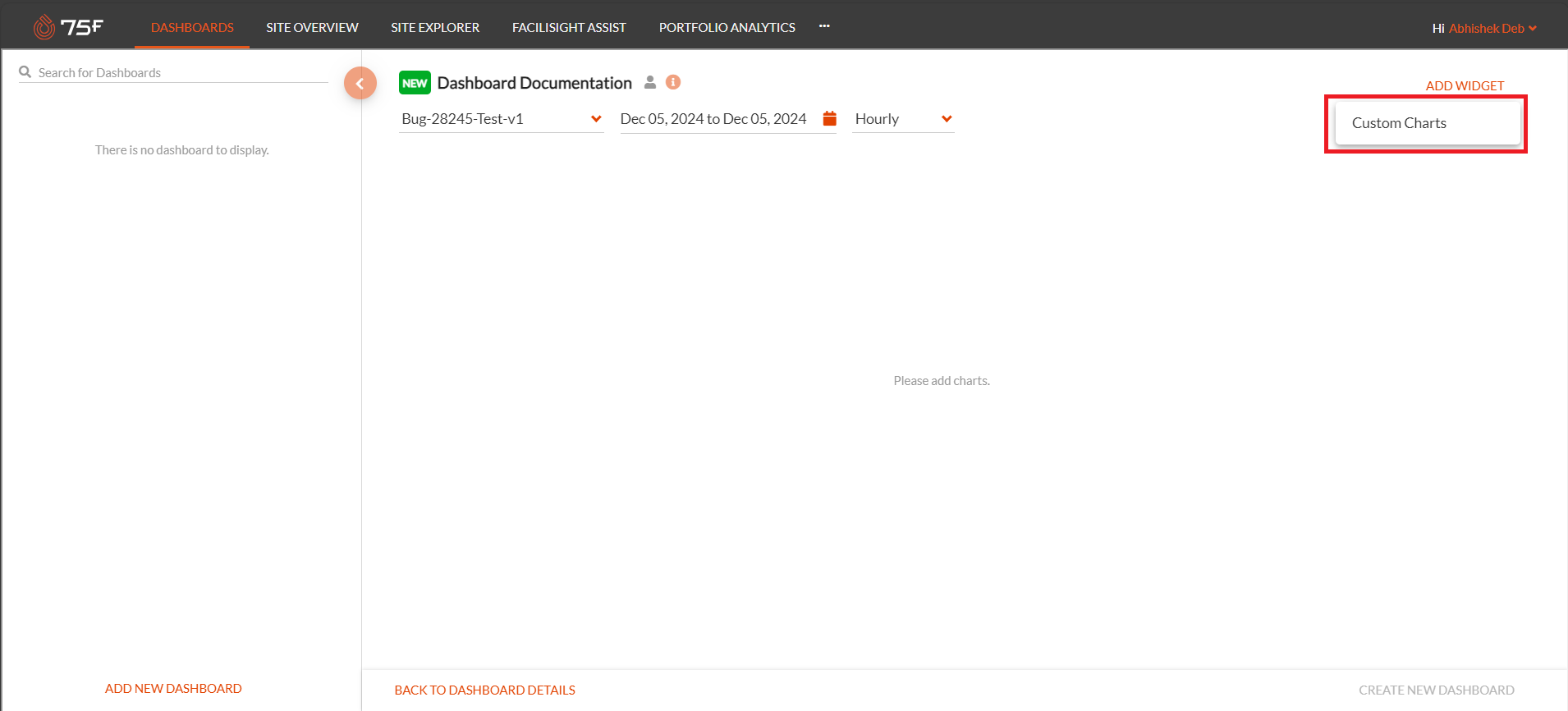Image resolution: width=1568 pixels, height=711 pixels.
Task: Click the 75F logo
Action: tap(68, 27)
